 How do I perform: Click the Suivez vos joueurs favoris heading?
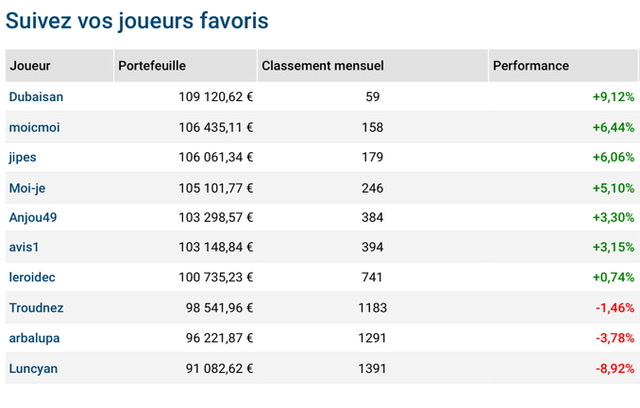(x=137, y=21)
